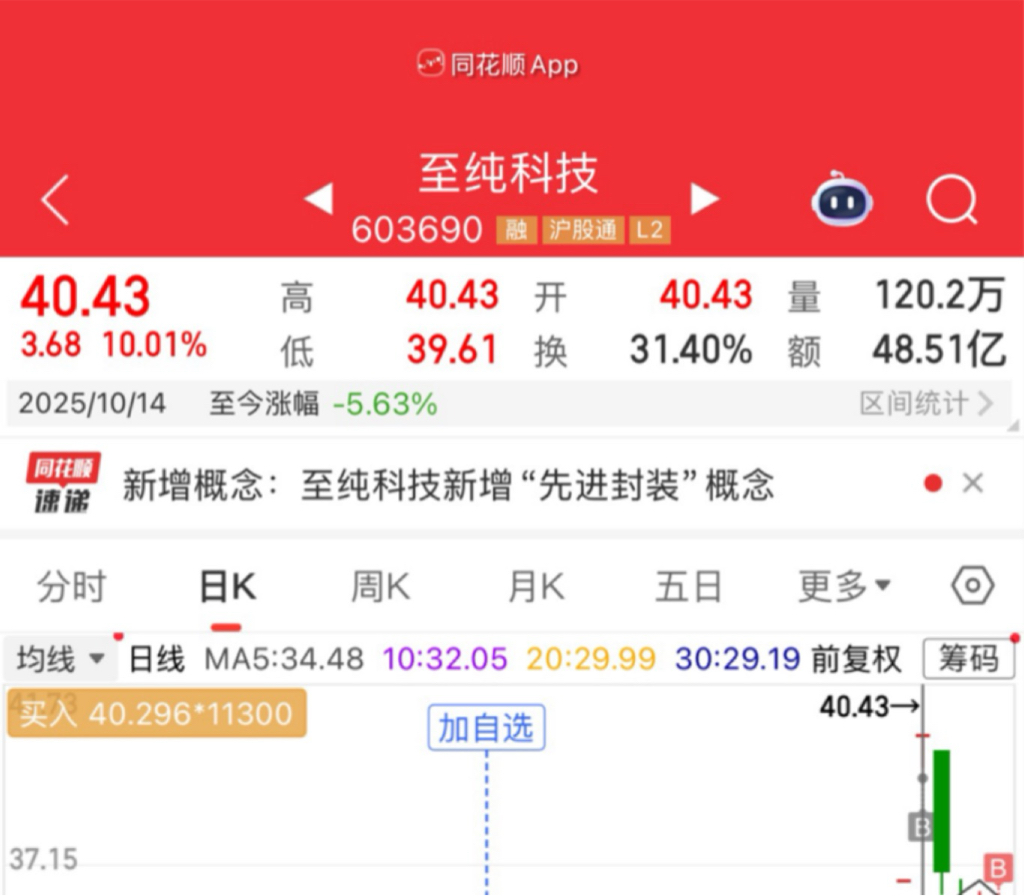The height and width of the screenshot is (896, 1024).
Task: Open stock search magnifier
Action: (952, 200)
